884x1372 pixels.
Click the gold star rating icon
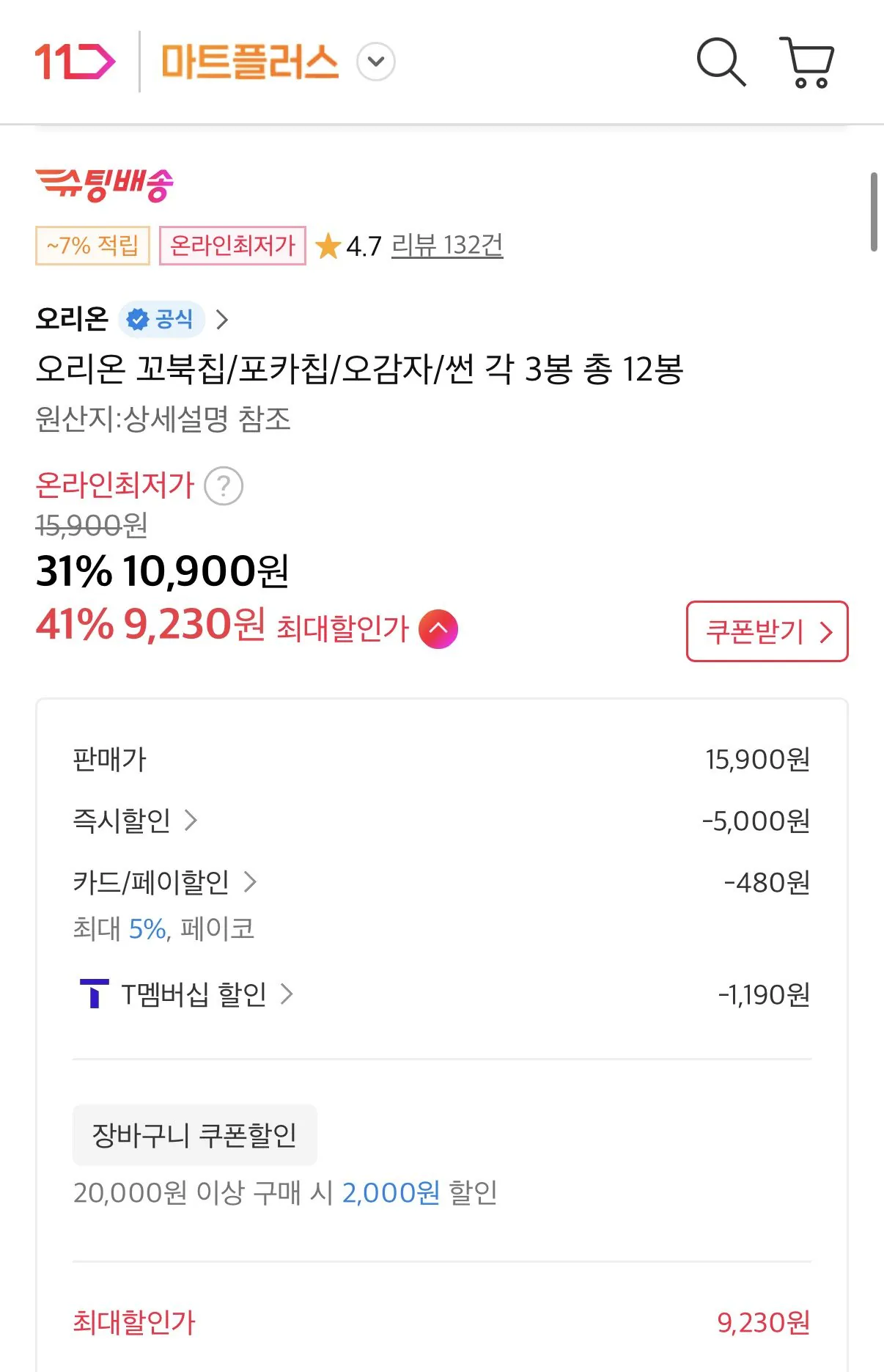tap(328, 246)
